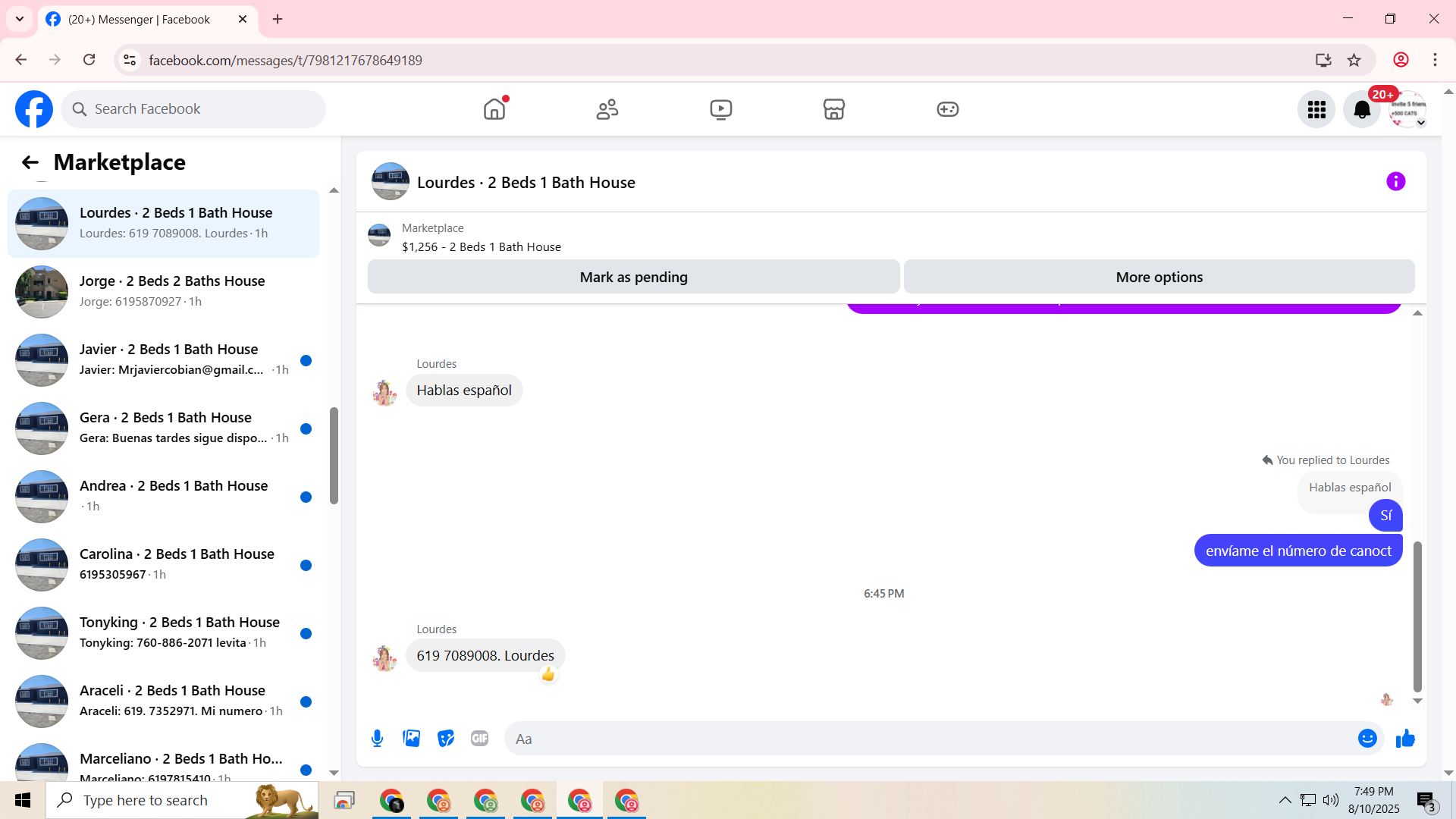Open the account profile dropdown
Image resolution: width=1456 pixels, height=819 pixels.
coord(1407,110)
